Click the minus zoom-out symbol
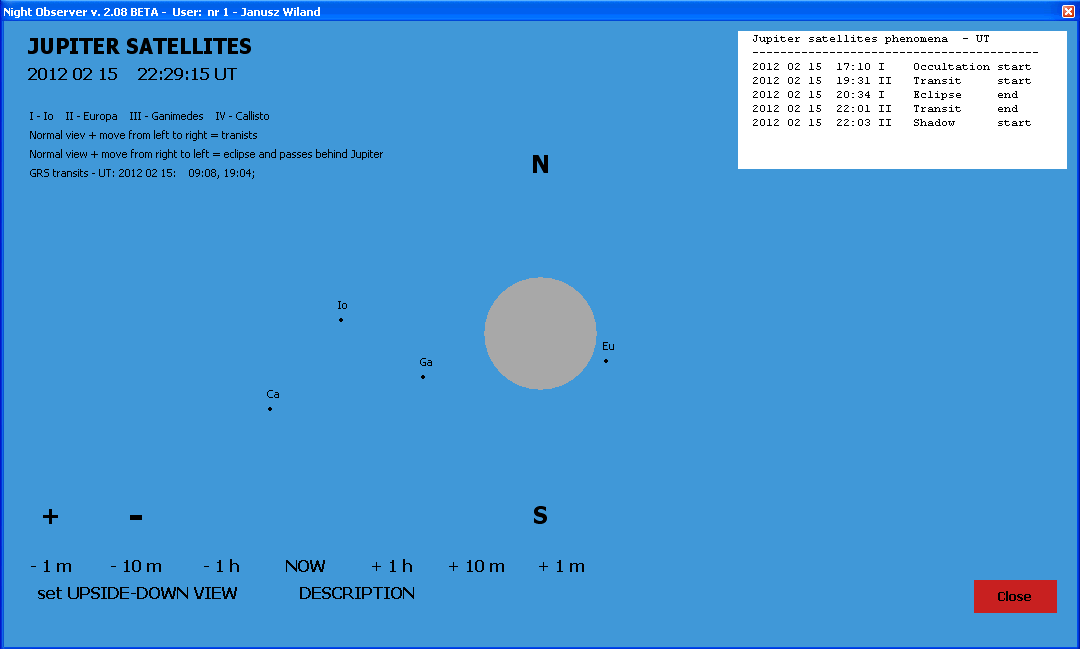 136,517
